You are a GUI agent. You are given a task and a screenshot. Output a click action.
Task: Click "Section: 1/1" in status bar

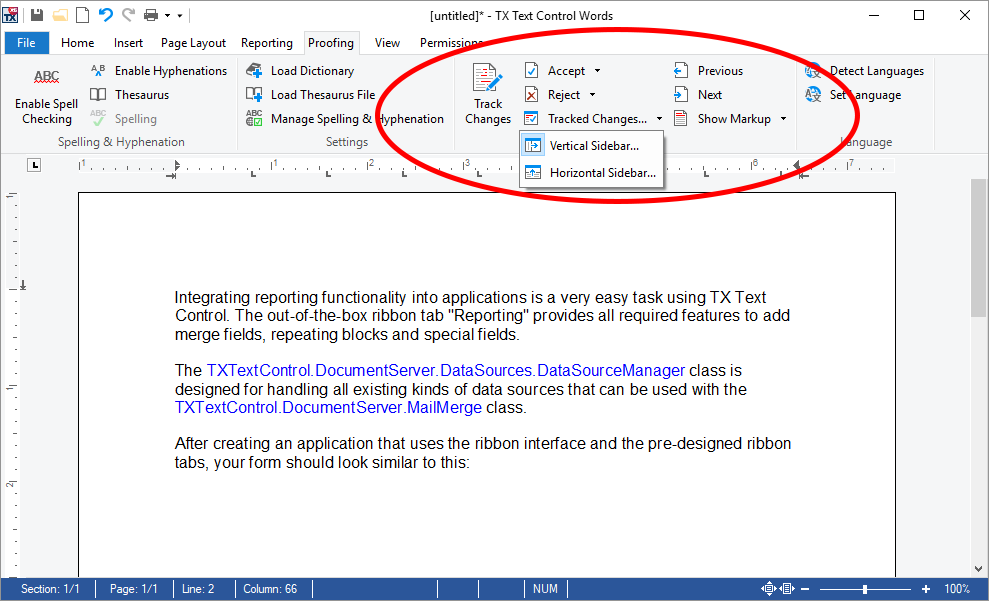click(x=50, y=588)
